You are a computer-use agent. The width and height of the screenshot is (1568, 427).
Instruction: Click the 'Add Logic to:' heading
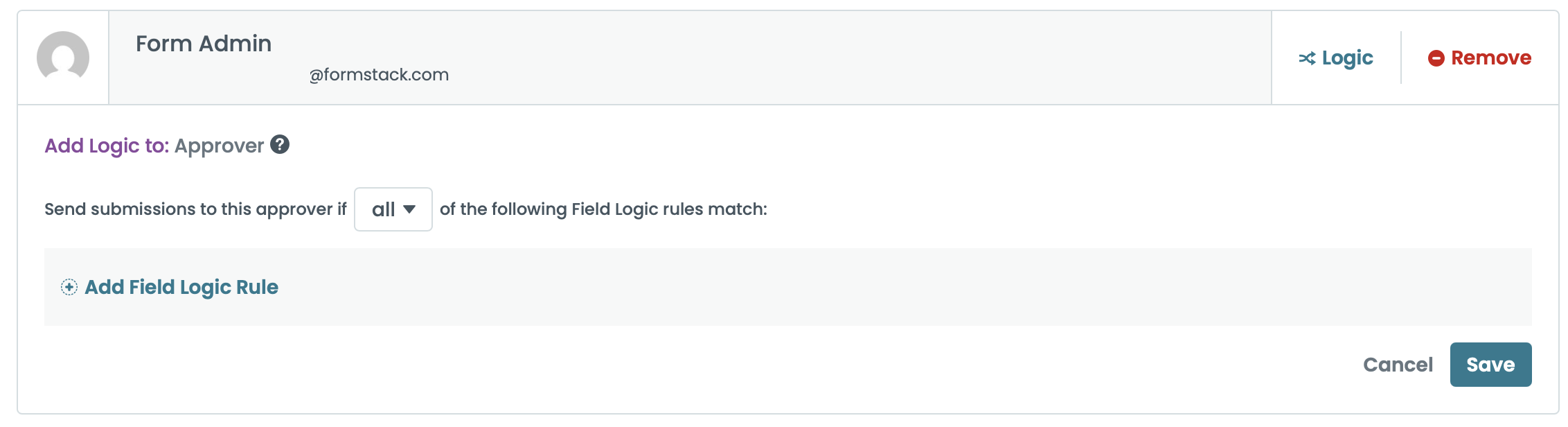point(107,146)
